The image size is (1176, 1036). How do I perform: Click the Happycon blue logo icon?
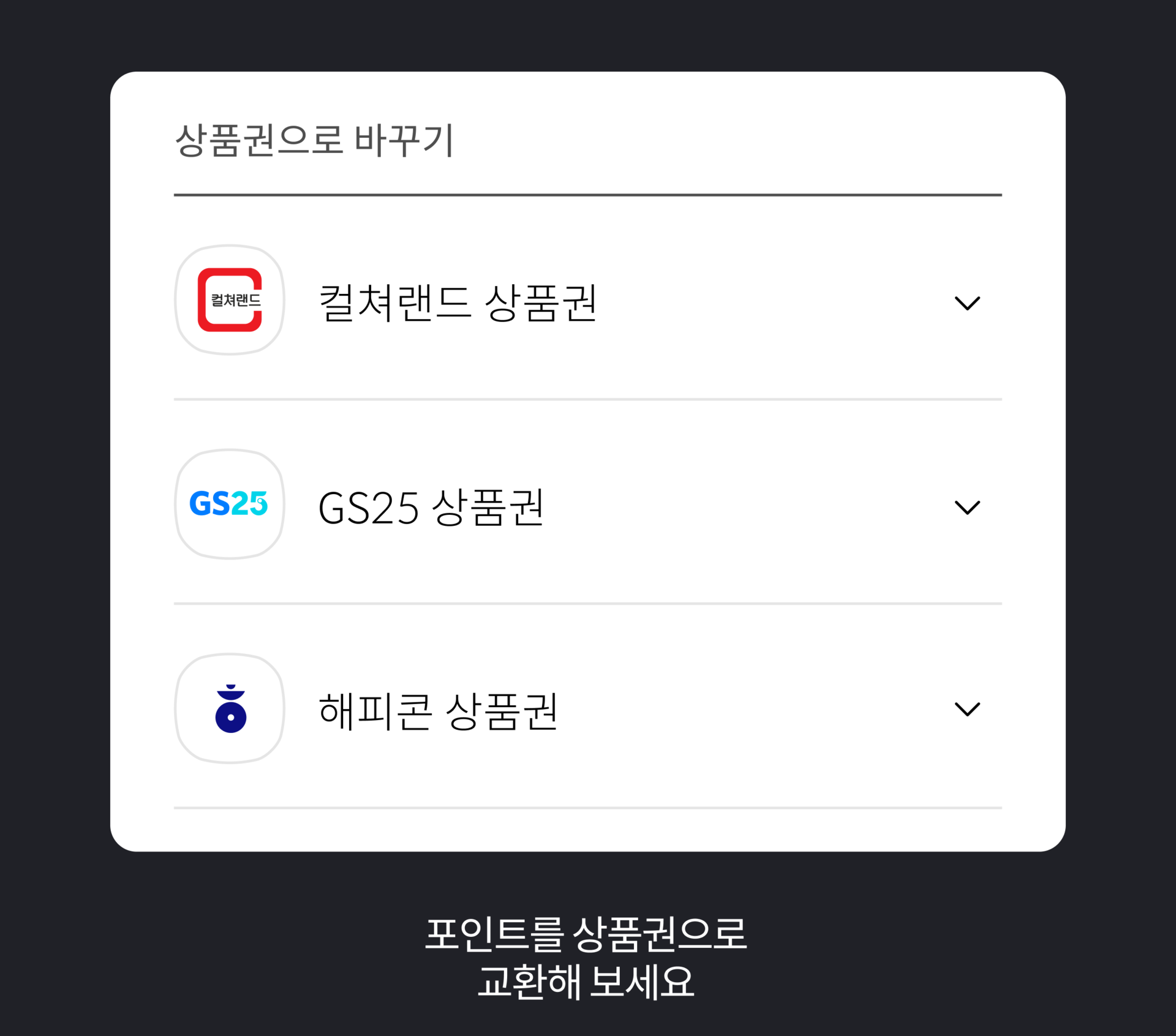coord(230,708)
